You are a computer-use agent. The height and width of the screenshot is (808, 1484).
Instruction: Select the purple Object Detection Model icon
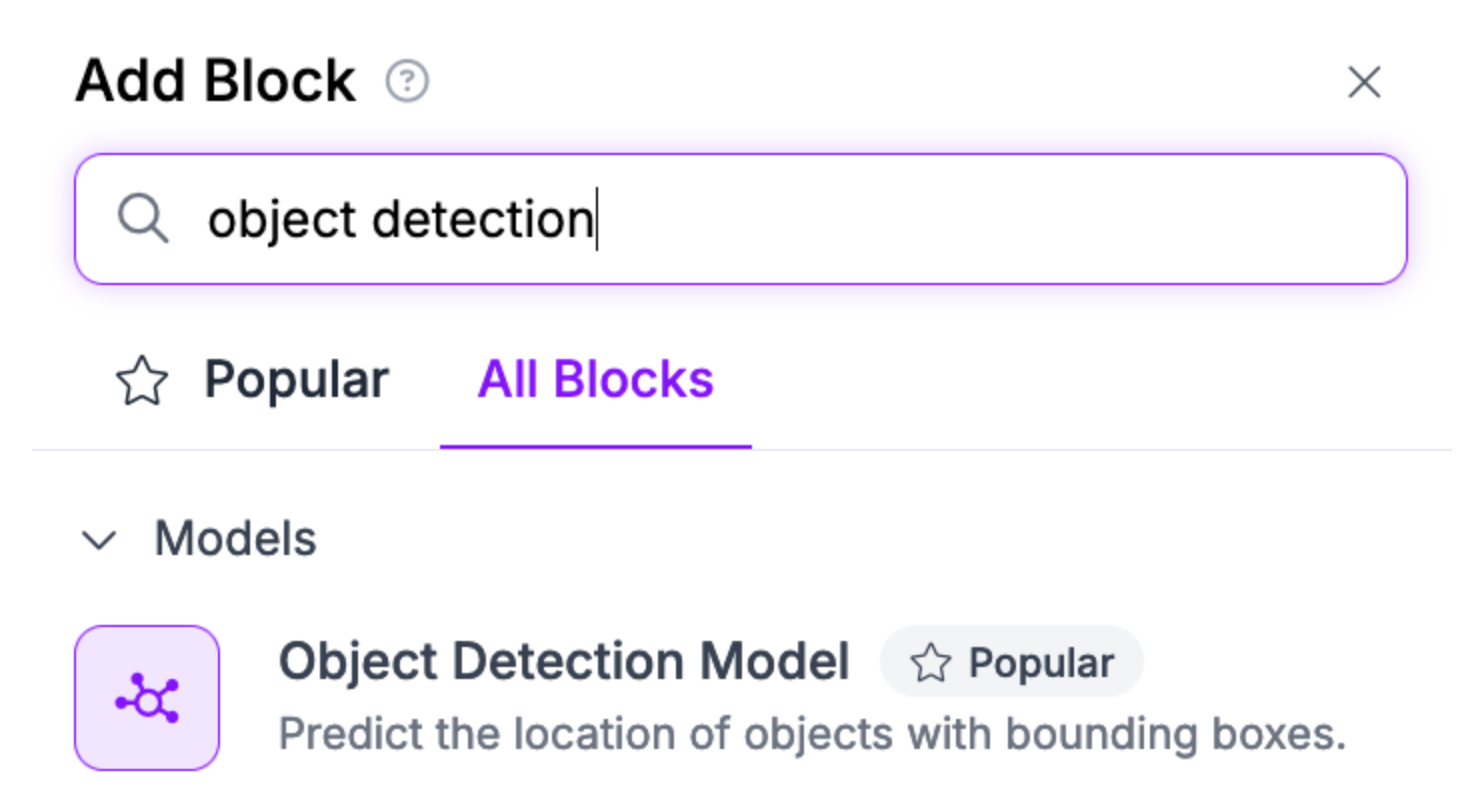click(x=147, y=698)
